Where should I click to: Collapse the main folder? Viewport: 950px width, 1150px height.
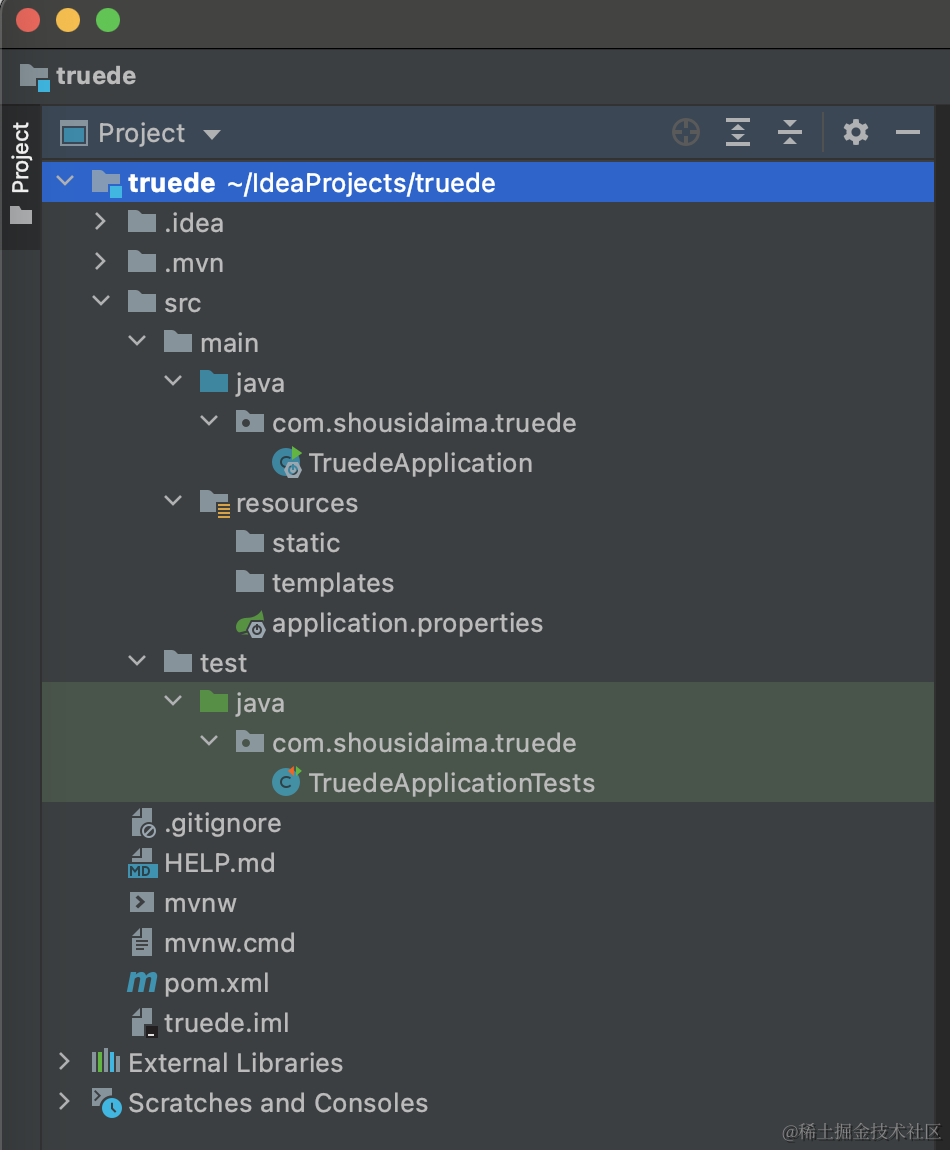[x=137, y=340]
